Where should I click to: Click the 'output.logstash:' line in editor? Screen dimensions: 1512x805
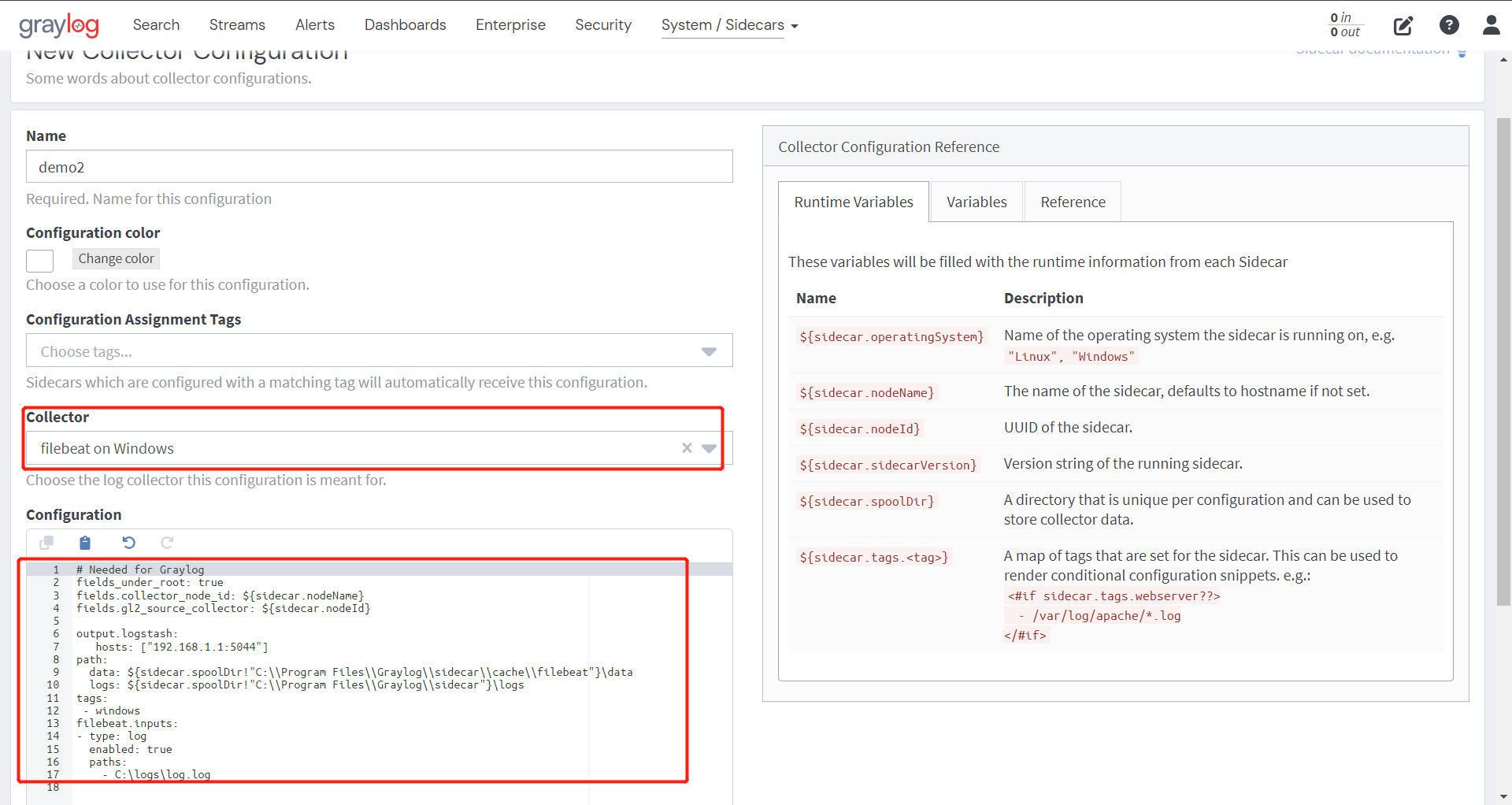[x=127, y=634]
